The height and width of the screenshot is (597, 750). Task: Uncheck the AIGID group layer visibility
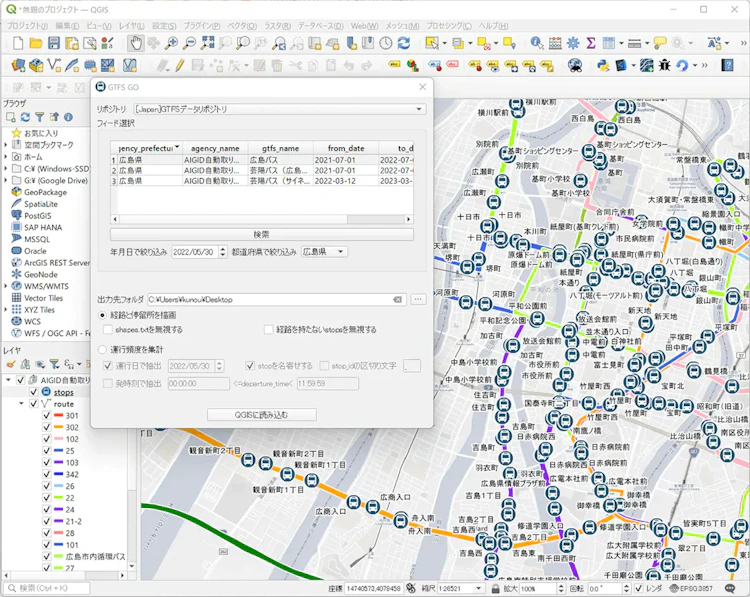[x=21, y=380]
